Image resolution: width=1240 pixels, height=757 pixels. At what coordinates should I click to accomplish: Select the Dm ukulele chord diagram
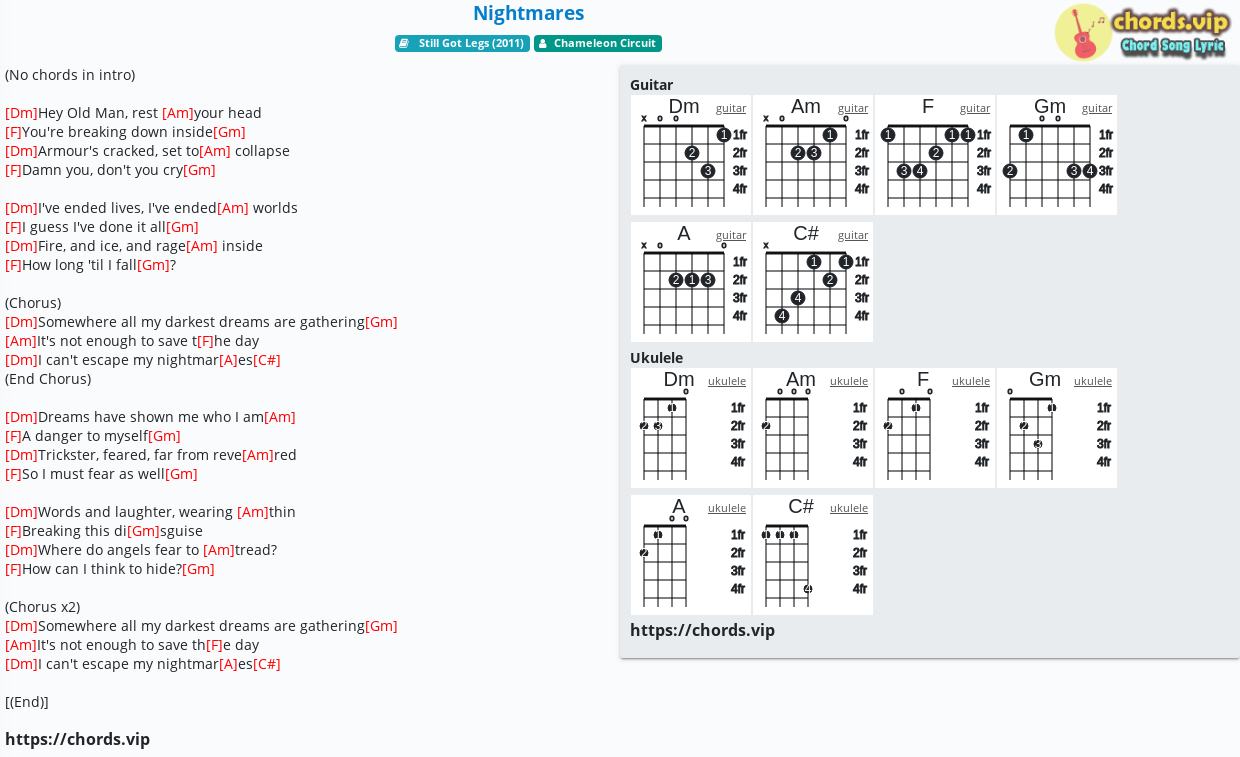(691, 428)
